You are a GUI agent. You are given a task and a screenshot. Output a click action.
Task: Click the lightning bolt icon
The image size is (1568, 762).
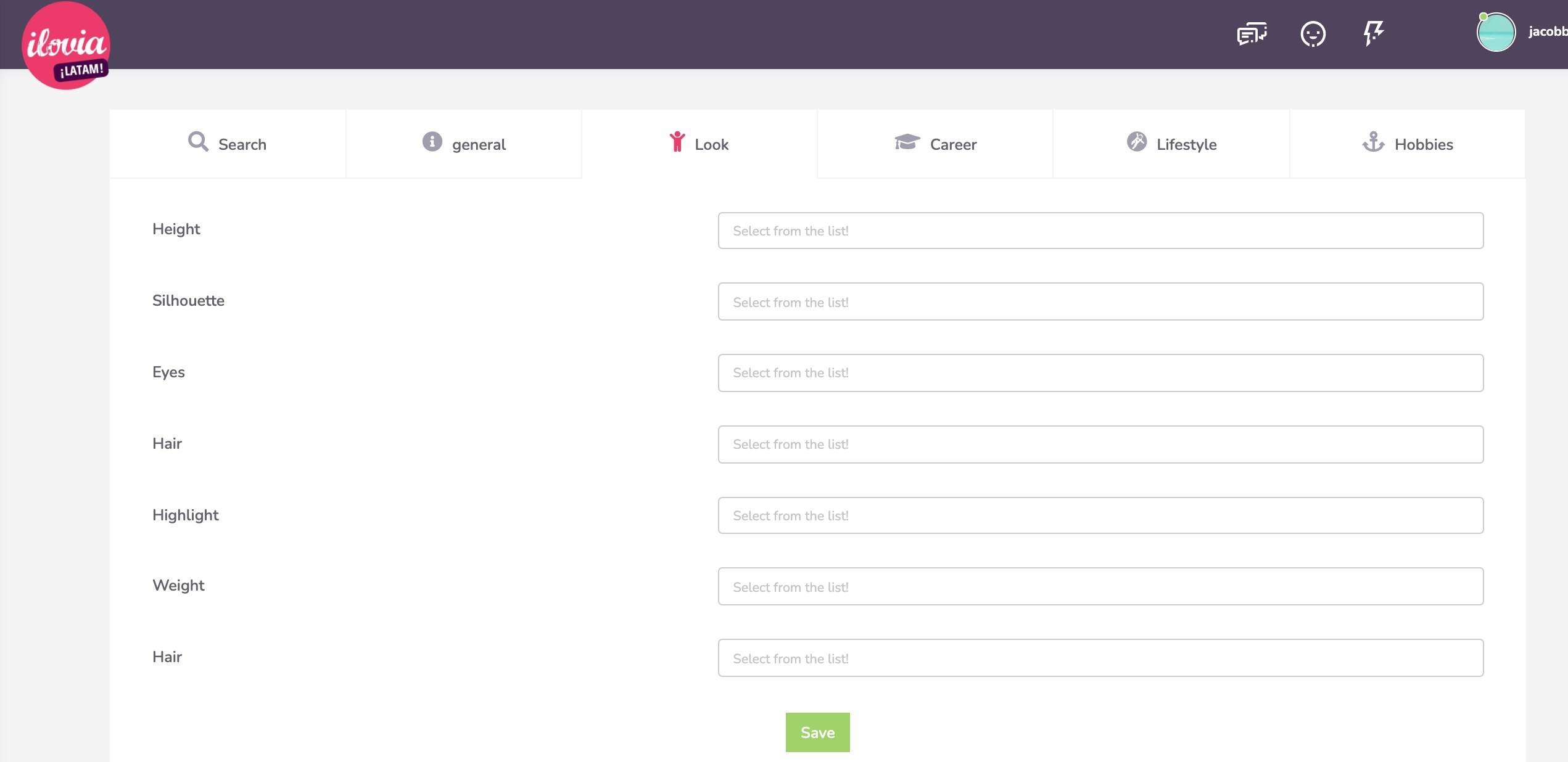pyautogui.click(x=1373, y=33)
